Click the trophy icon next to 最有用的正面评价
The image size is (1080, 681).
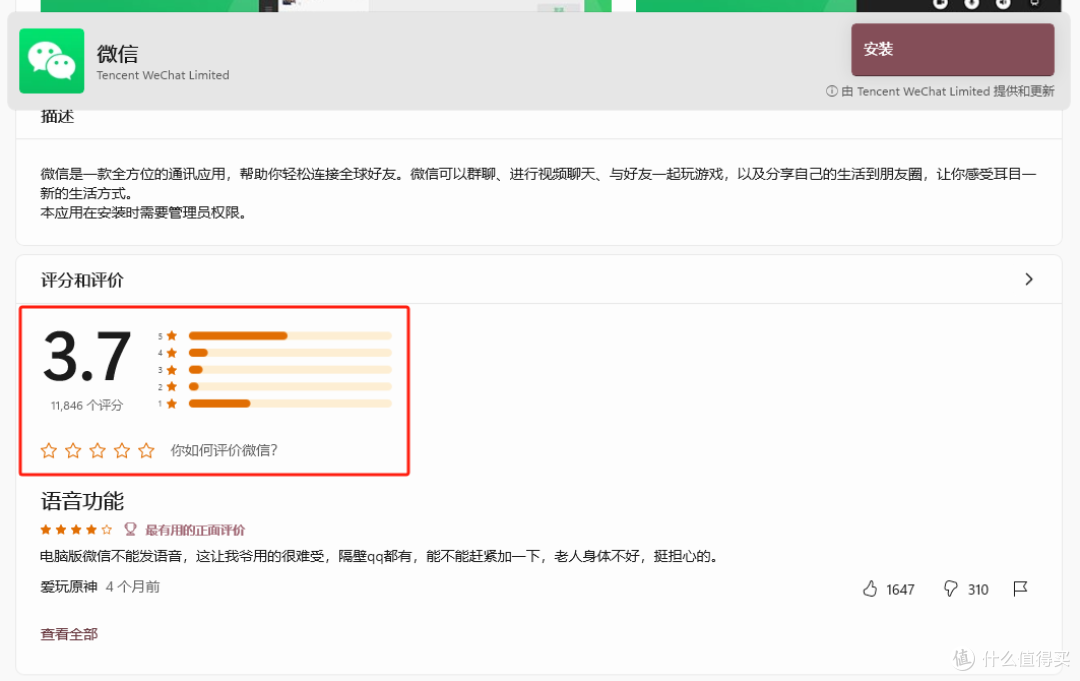(129, 529)
